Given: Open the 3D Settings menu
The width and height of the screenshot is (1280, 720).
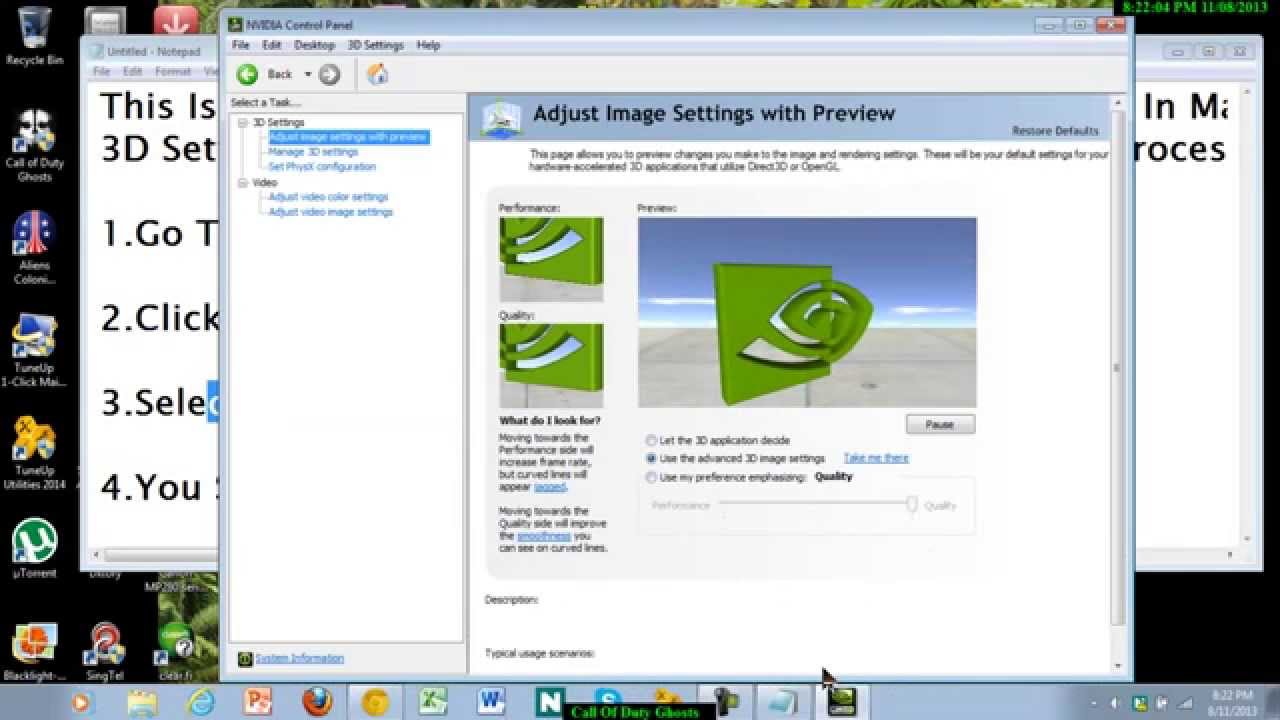Looking at the screenshot, I should [x=375, y=45].
